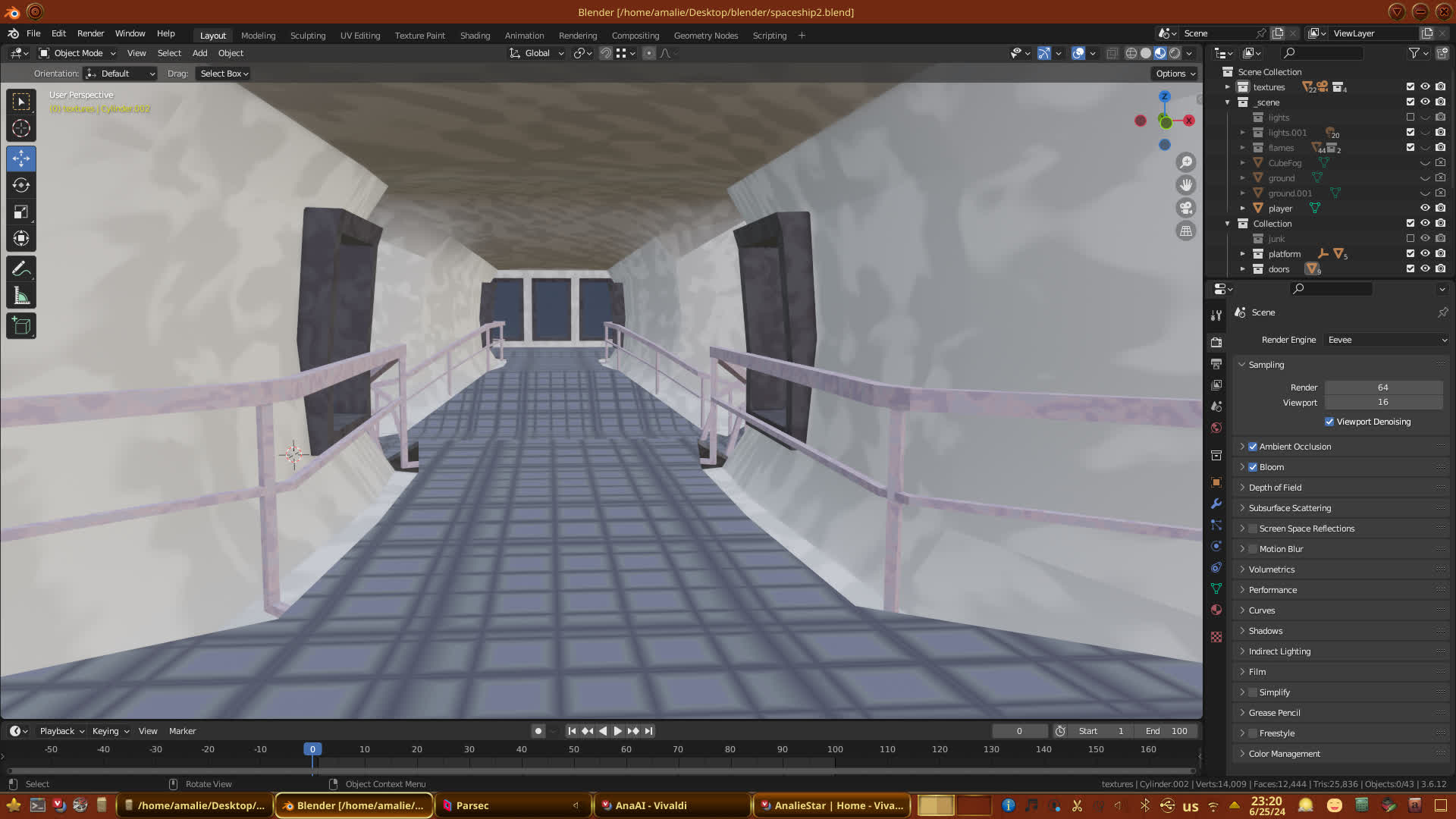Open the Keying popover in the timeline
This screenshot has width=1456, height=819.
(x=110, y=731)
